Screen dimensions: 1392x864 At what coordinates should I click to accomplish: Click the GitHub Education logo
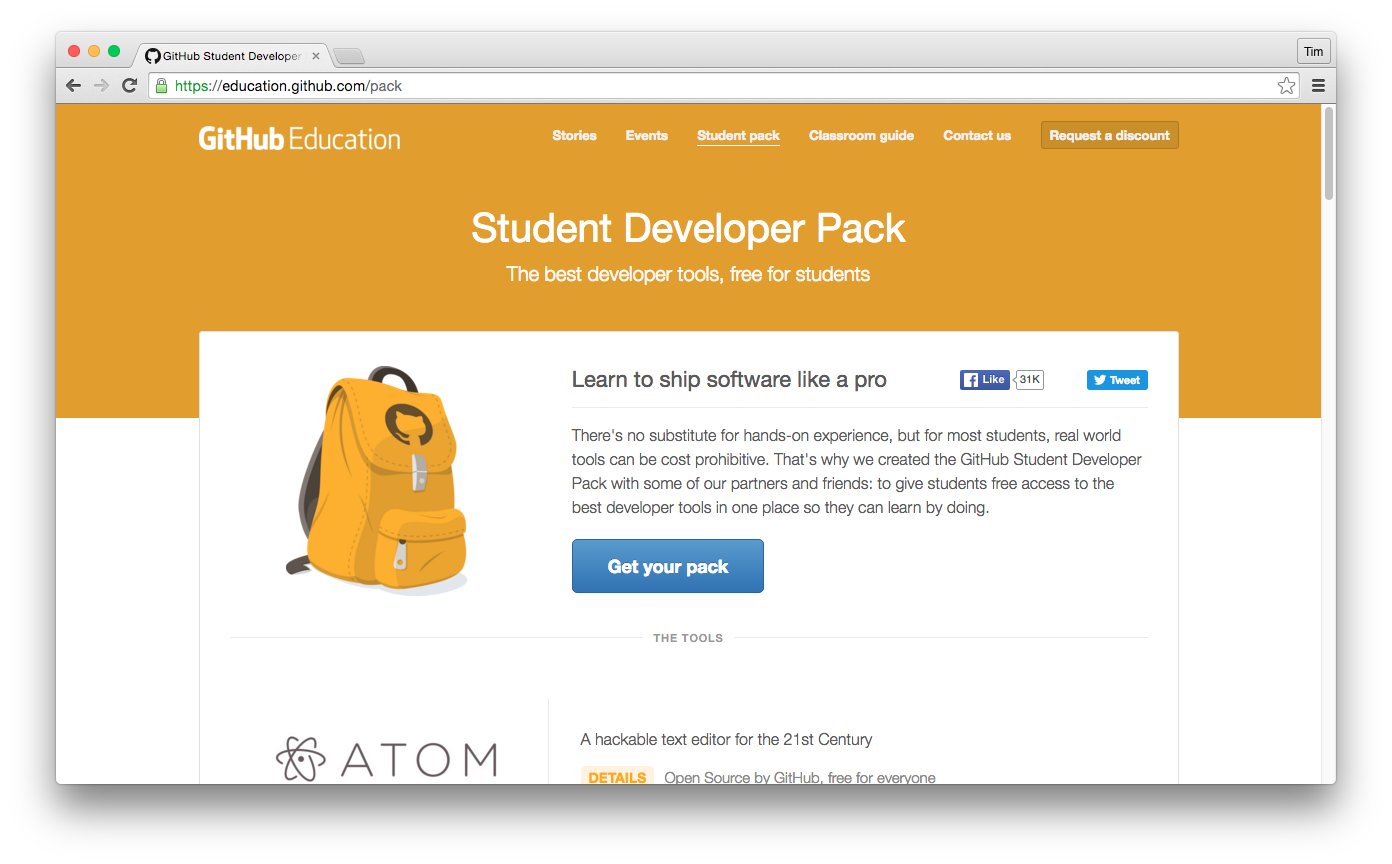click(299, 138)
